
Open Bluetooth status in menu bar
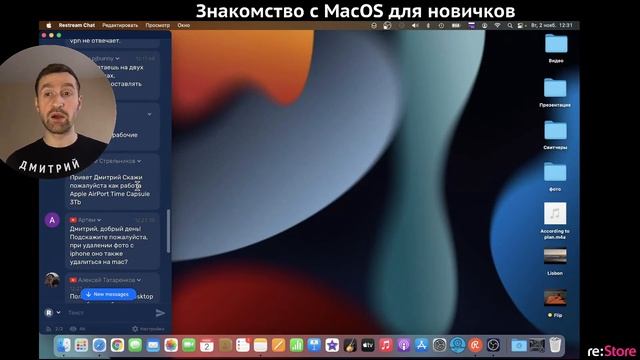click(428, 25)
